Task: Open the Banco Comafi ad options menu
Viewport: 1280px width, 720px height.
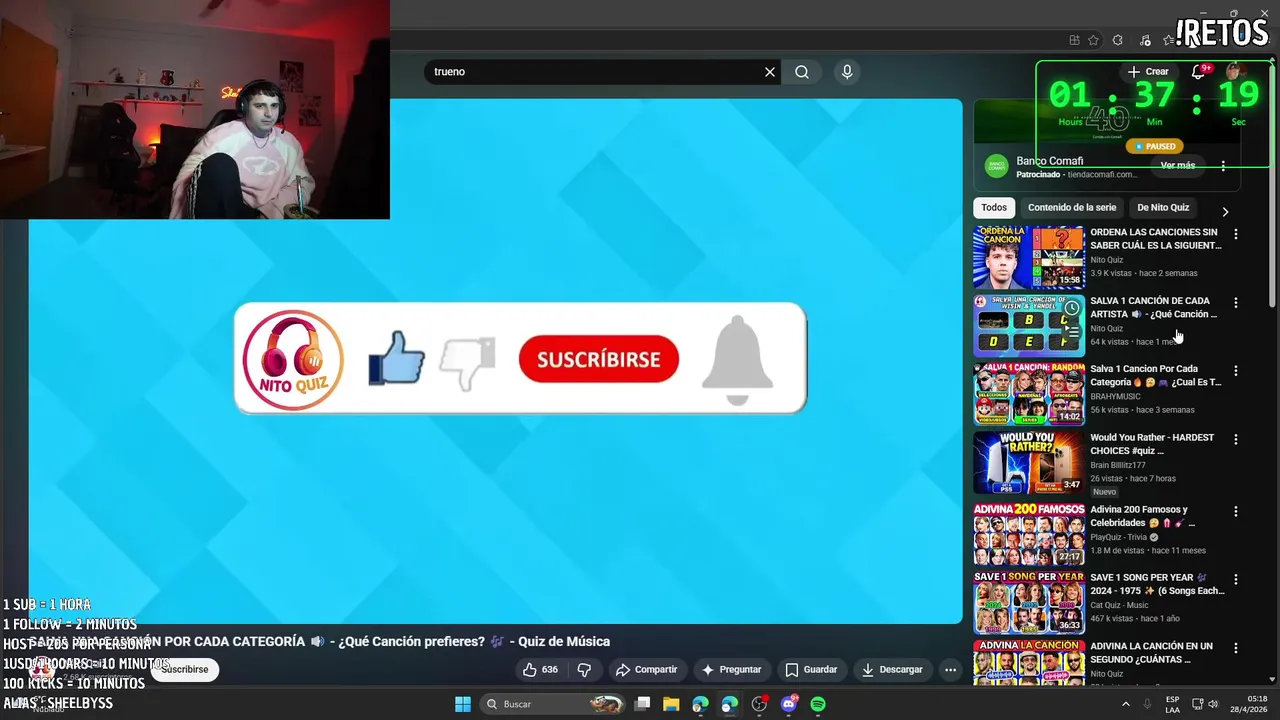Action: coord(1223,166)
